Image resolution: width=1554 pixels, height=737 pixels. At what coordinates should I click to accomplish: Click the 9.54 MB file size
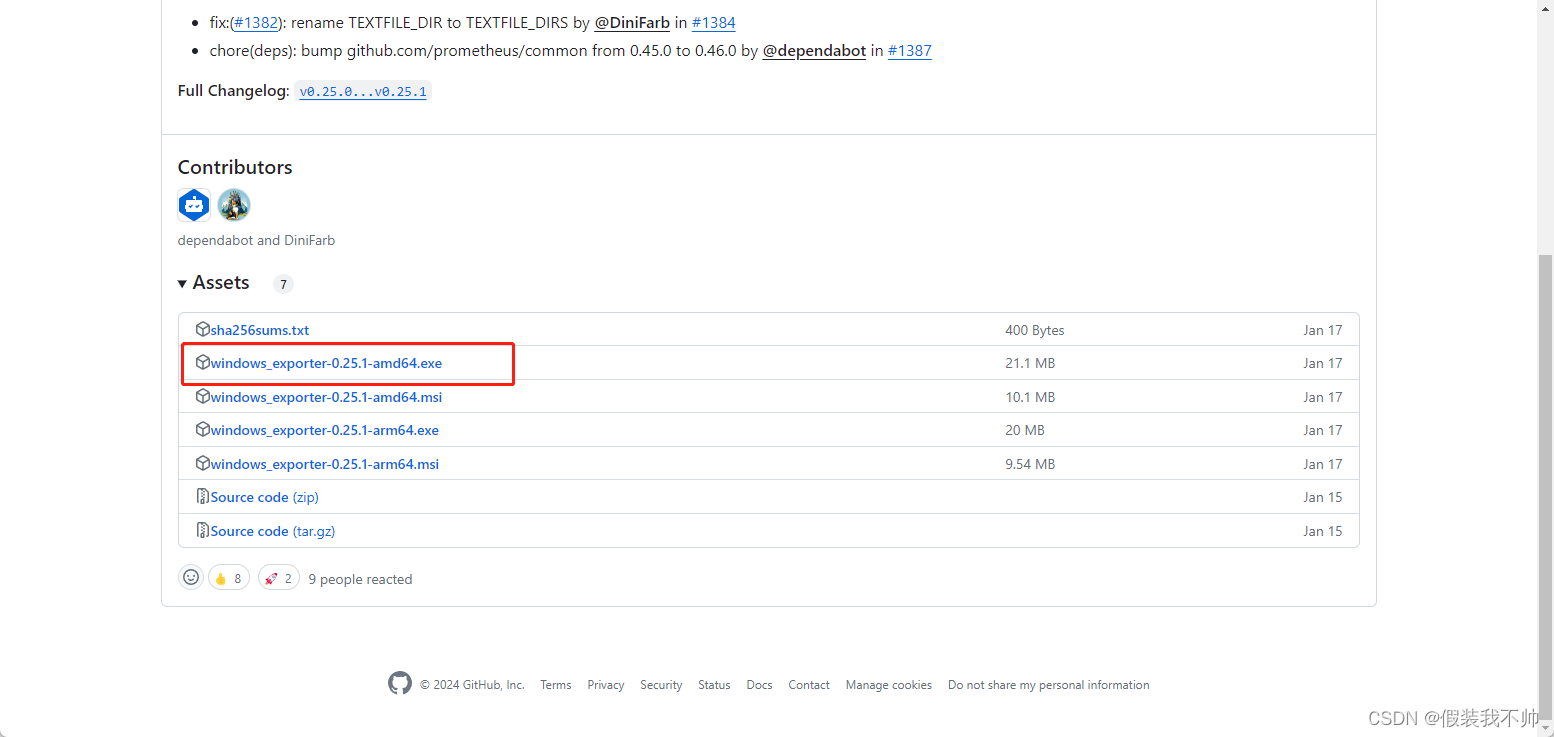1030,464
